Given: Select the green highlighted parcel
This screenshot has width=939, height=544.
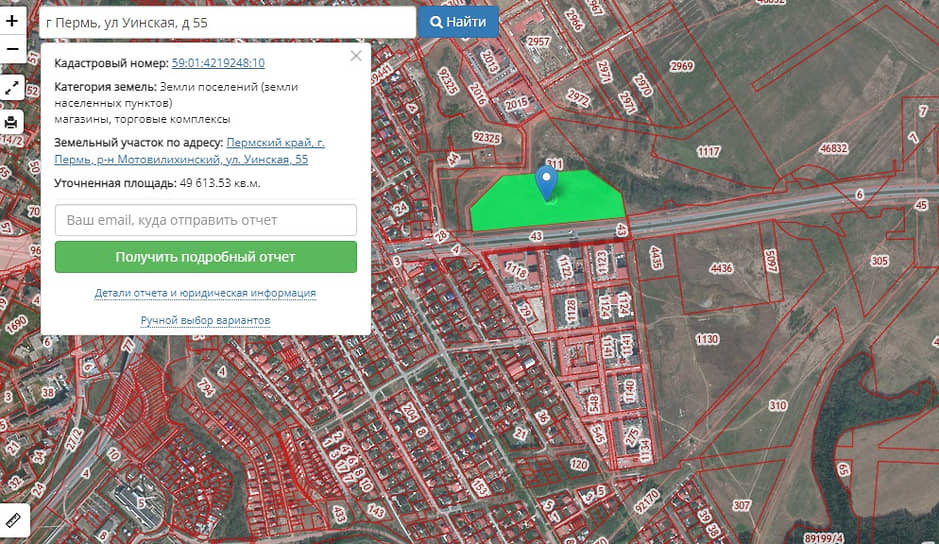Looking at the screenshot, I should click(580, 205).
